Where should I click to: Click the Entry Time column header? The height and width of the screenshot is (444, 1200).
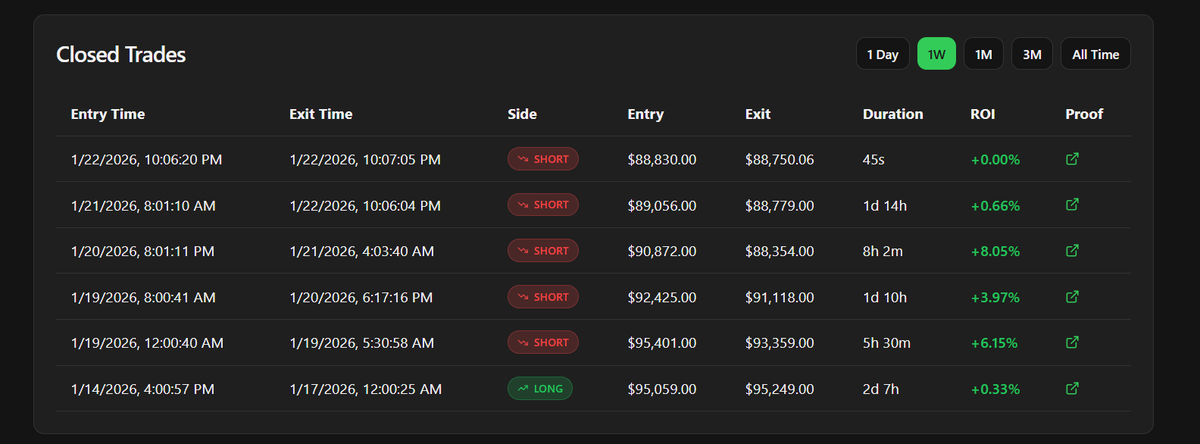108,114
